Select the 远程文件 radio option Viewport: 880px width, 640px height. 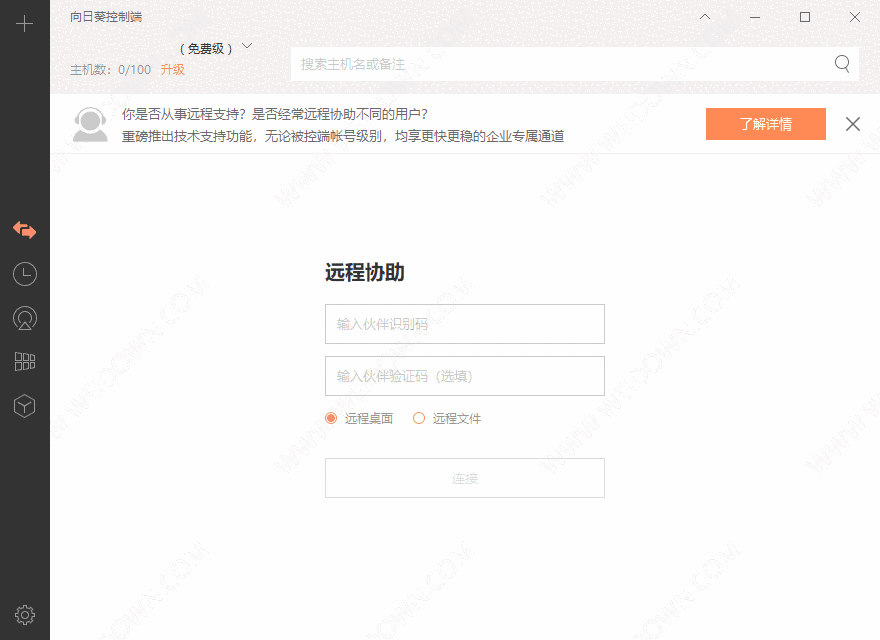coord(420,418)
